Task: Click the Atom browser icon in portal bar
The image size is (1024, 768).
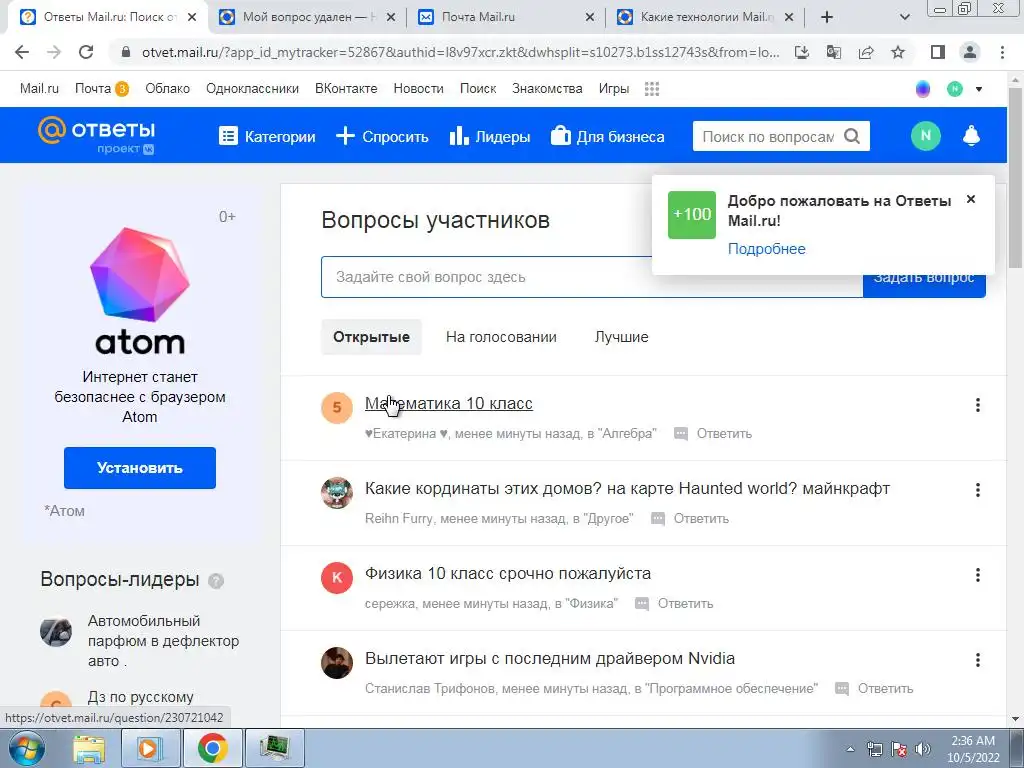Action: coord(923,89)
